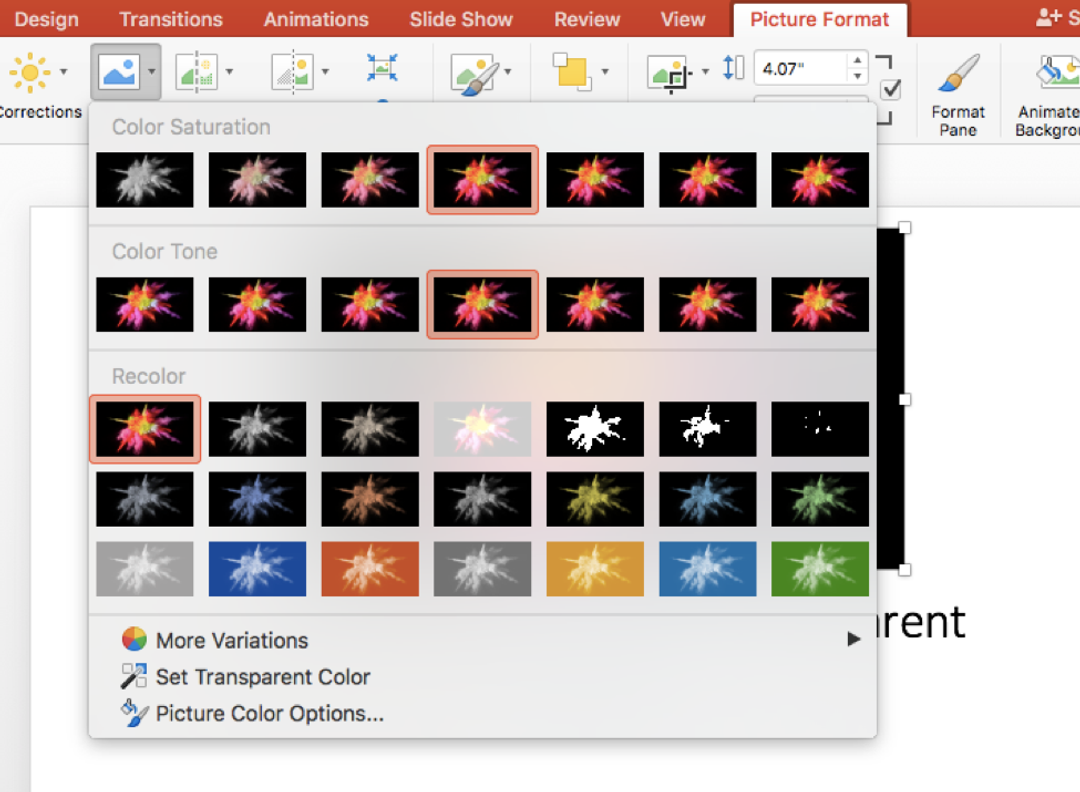Switch to the Animations ribbon tab
This screenshot has width=1080, height=792.
point(316,19)
